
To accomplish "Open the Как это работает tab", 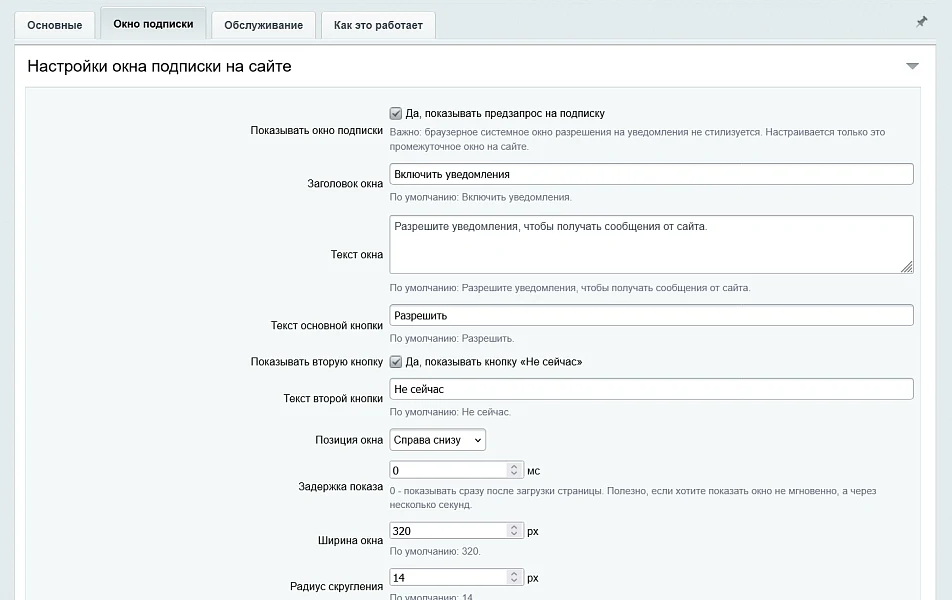I will (378, 25).
